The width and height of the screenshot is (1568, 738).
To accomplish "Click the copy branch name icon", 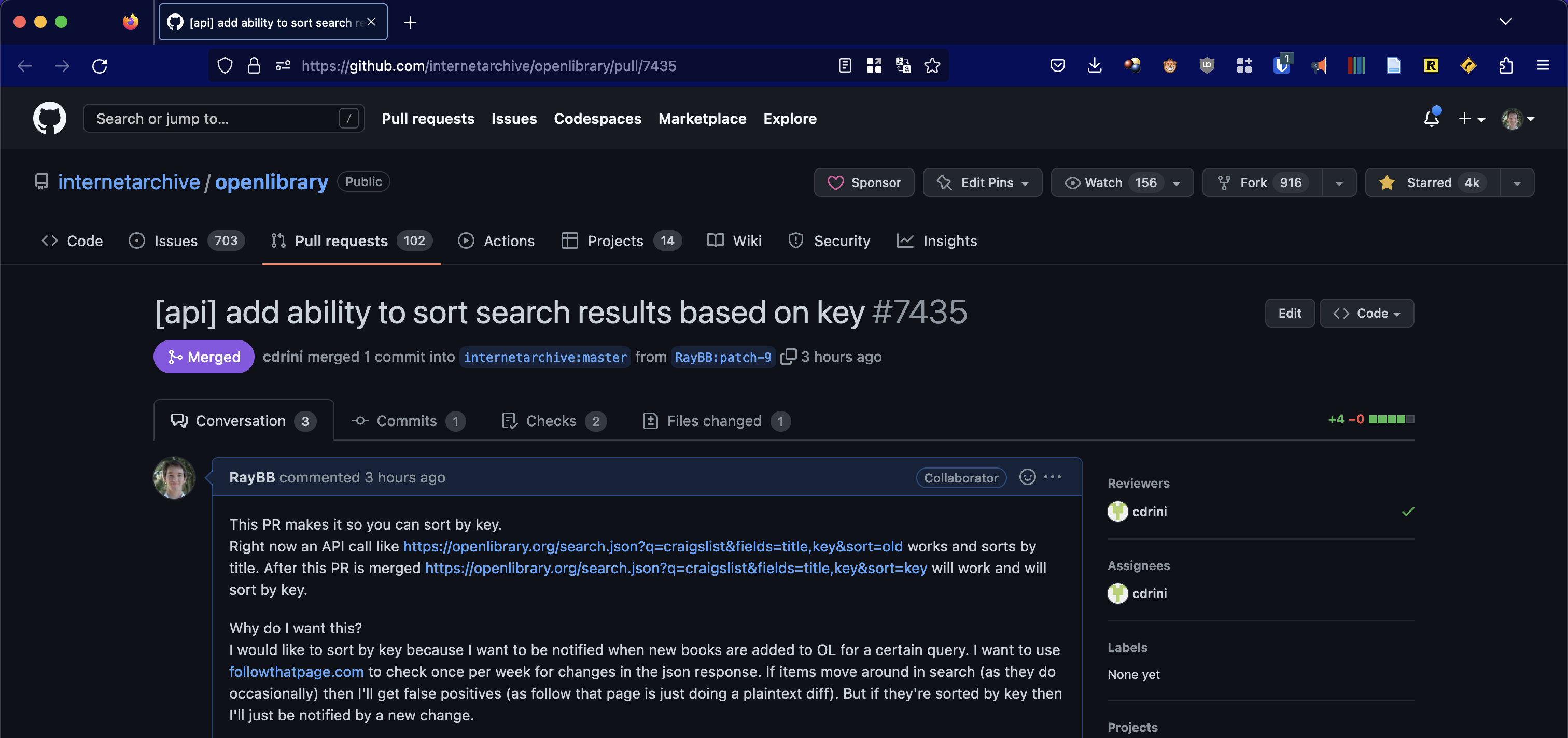I will click(788, 356).
